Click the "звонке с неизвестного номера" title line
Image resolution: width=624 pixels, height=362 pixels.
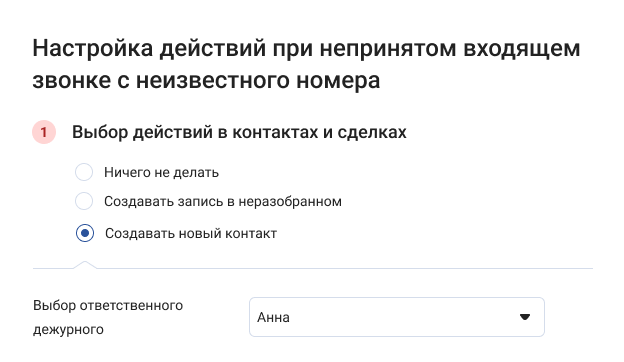coord(206,80)
